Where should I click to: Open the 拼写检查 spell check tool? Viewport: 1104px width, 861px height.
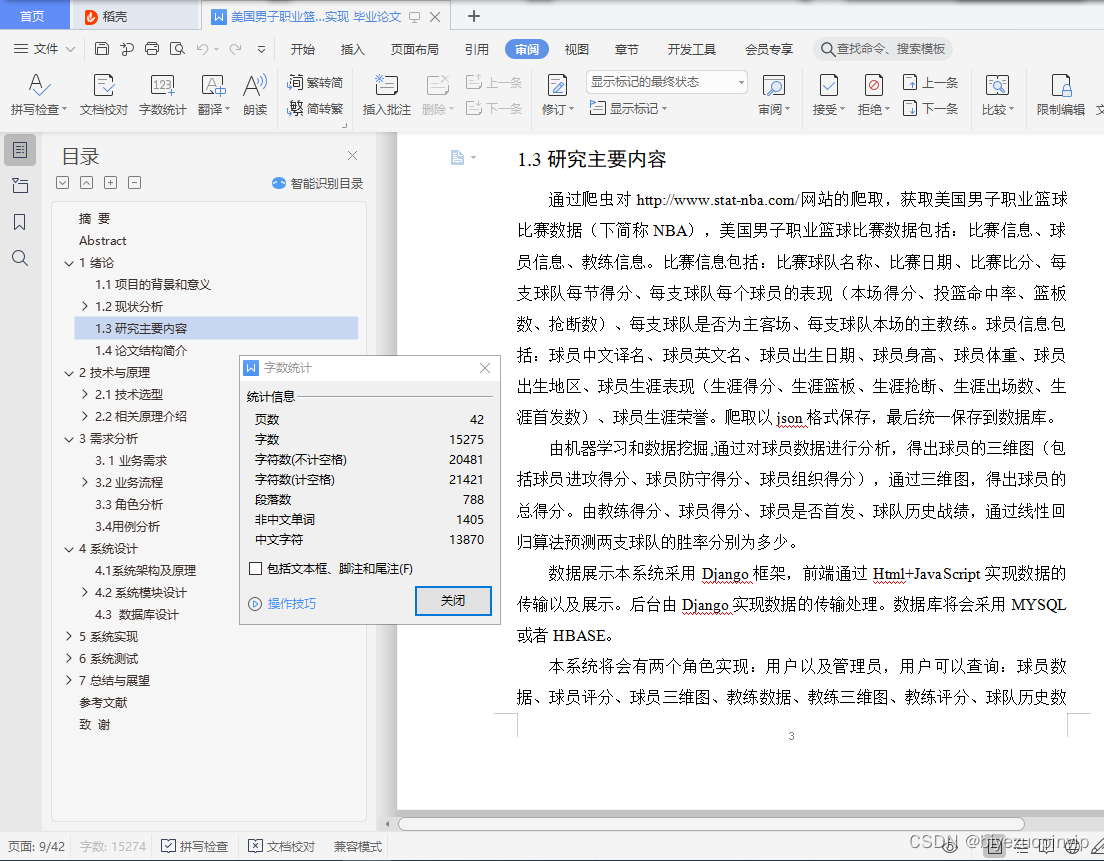[39, 94]
